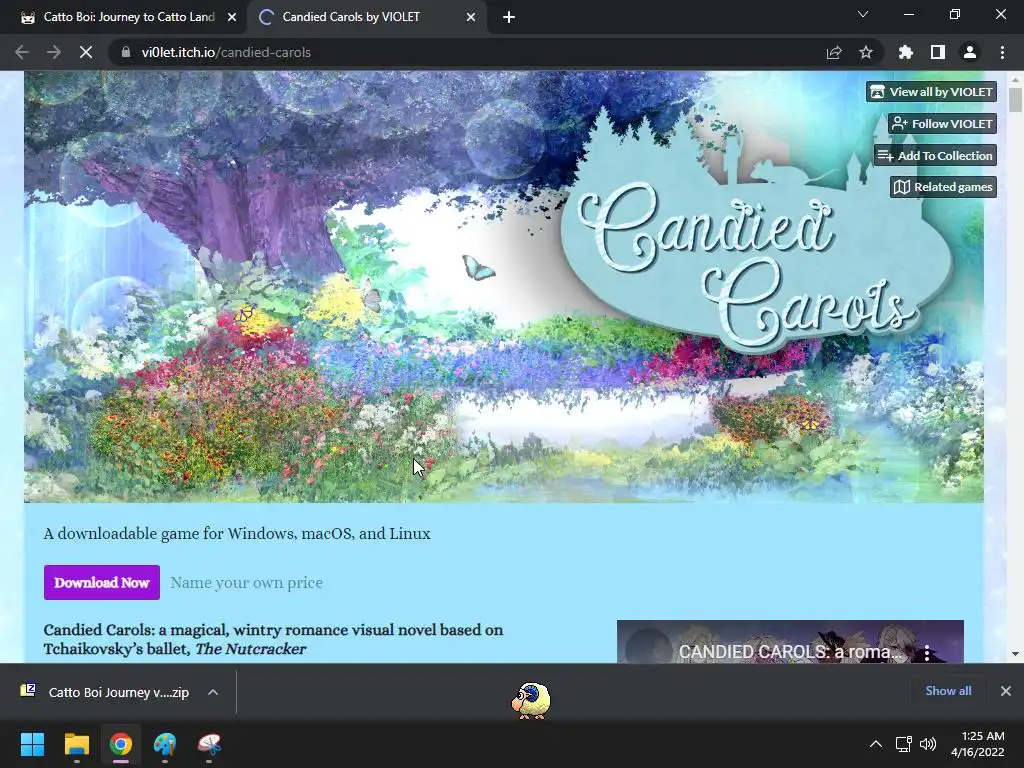Viewport: 1024px width, 768px height.
Task: Open Related games link
Action: 944,187
